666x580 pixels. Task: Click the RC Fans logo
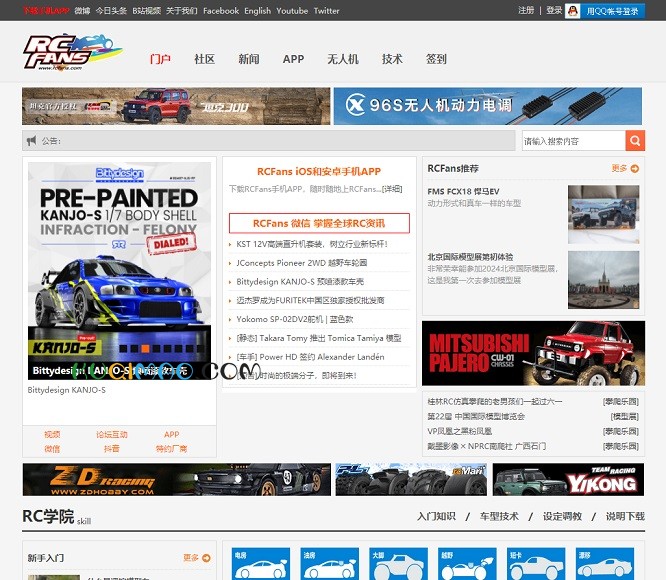coord(73,52)
